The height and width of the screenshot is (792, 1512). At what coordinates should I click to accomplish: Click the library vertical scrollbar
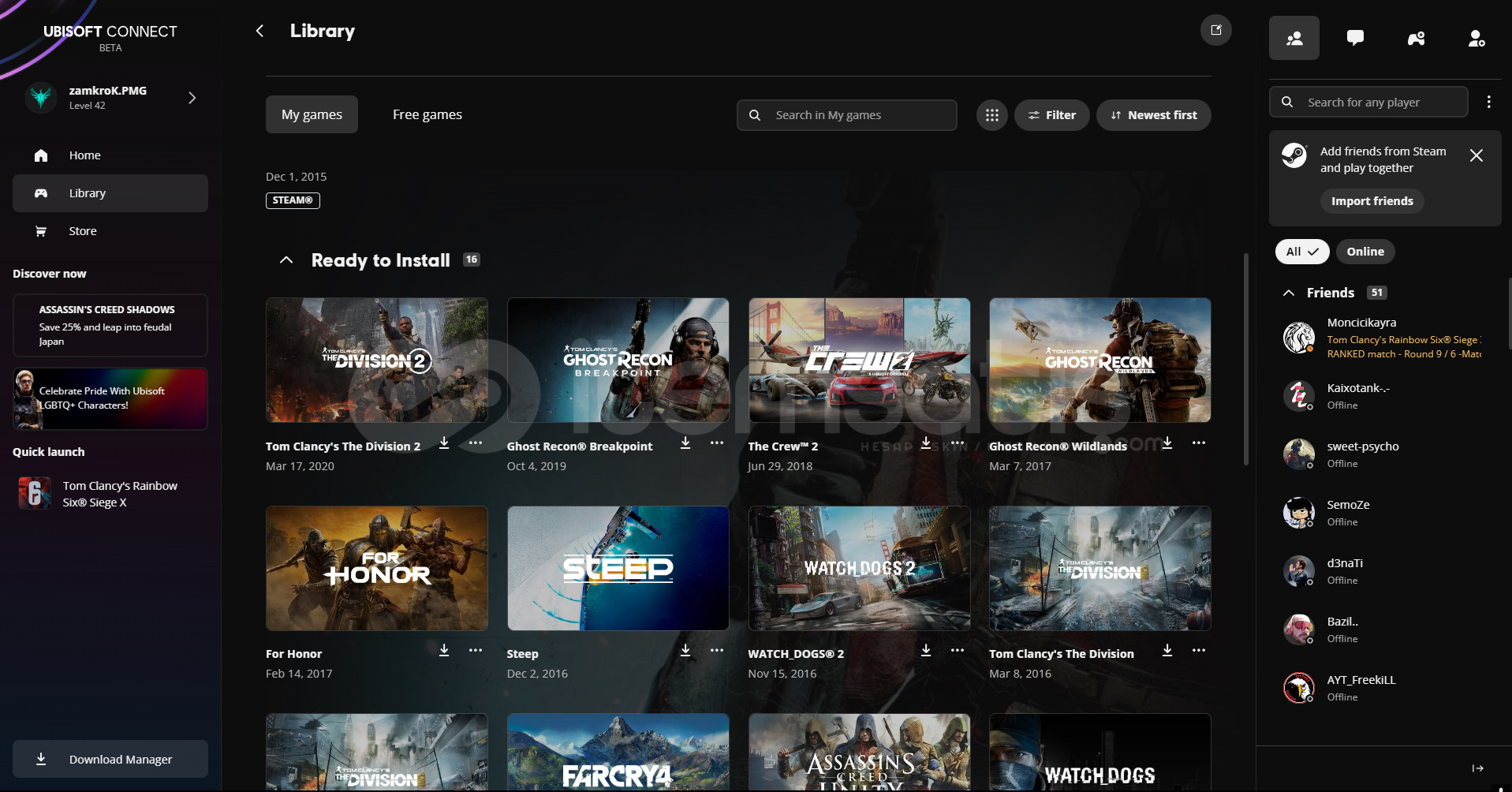tap(1246, 359)
